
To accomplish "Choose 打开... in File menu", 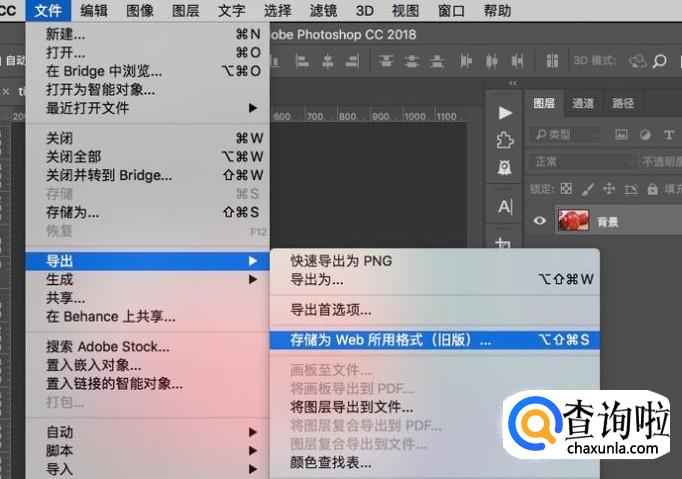I will coord(148,53).
